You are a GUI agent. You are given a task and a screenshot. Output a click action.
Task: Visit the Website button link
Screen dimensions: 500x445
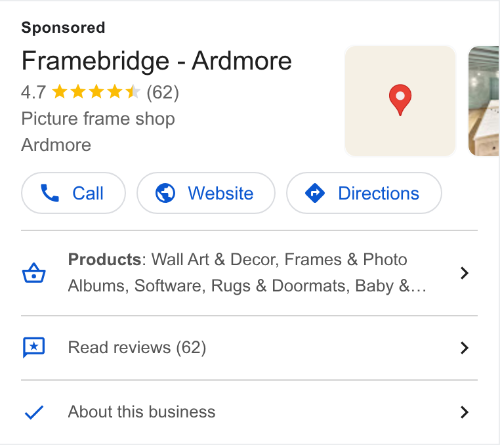[x=206, y=193]
